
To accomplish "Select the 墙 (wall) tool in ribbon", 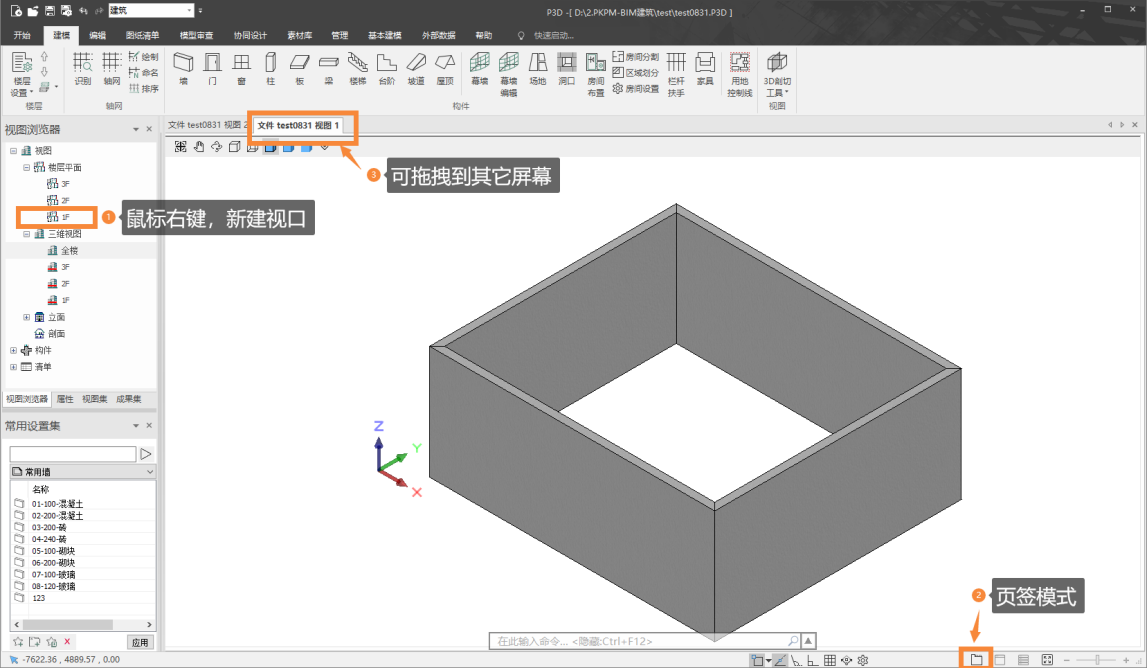I will click(x=183, y=68).
